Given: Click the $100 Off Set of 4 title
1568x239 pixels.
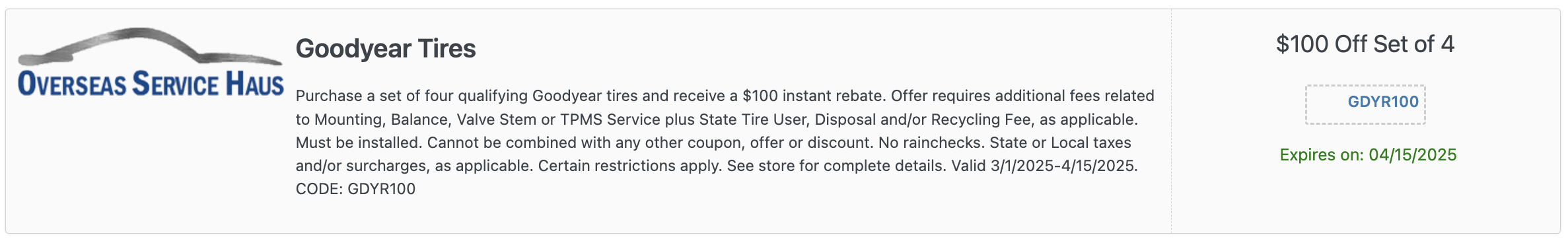Looking at the screenshot, I should pos(1365,44).
